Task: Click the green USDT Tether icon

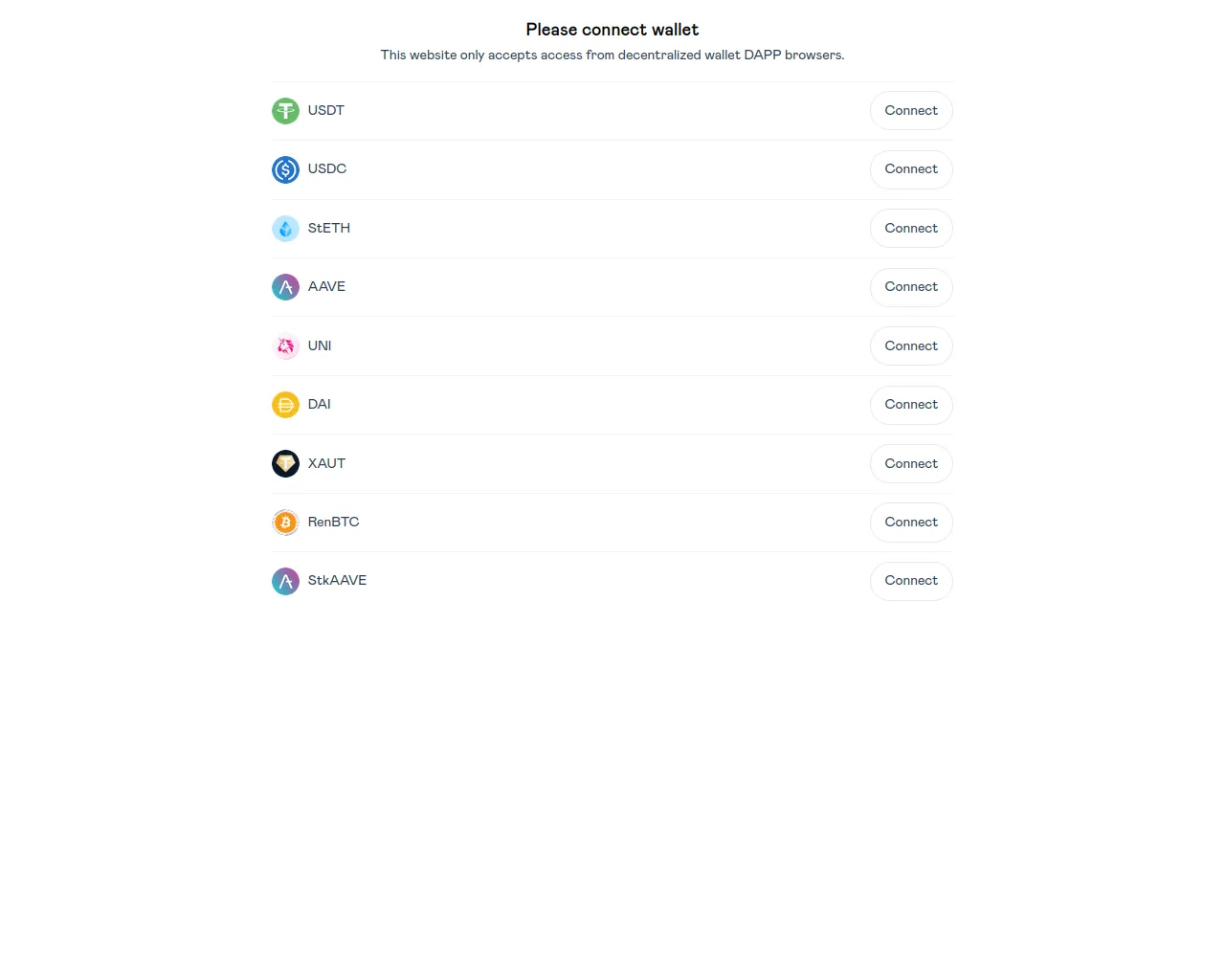Action: tap(285, 111)
